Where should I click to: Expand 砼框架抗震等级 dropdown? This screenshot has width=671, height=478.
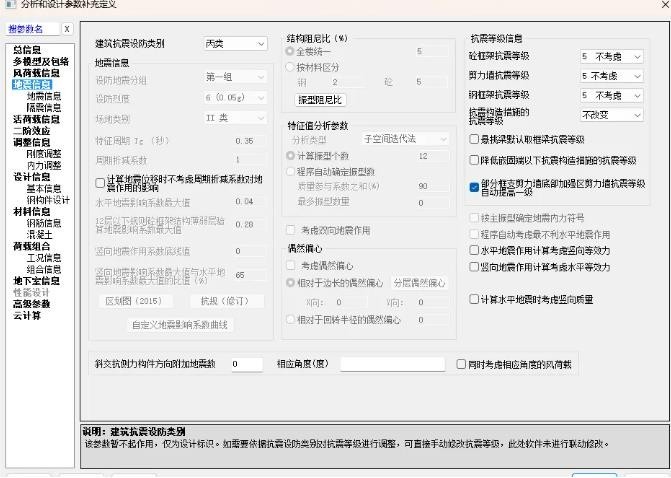[612, 56]
